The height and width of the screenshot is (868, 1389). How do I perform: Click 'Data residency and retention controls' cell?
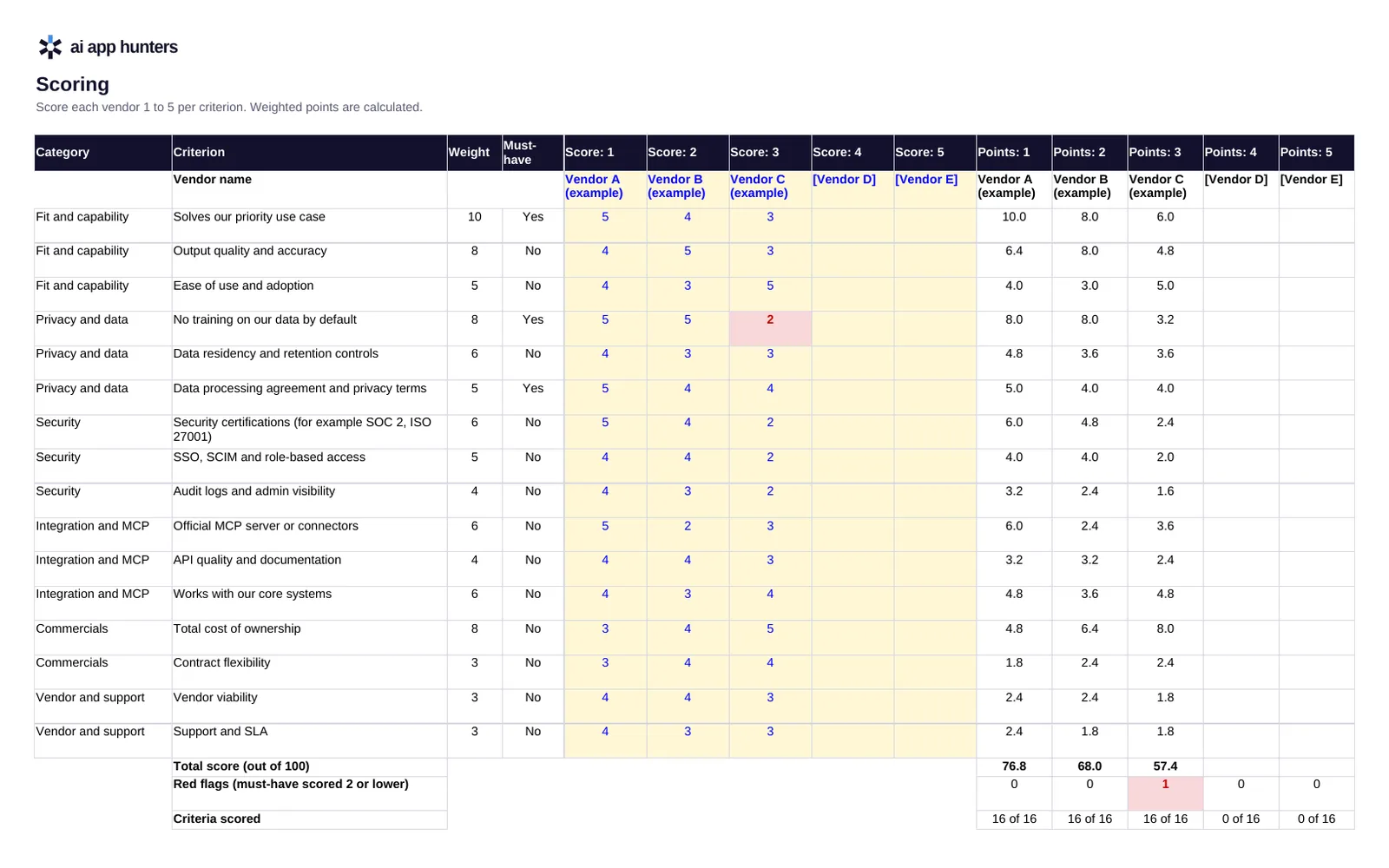309,363
